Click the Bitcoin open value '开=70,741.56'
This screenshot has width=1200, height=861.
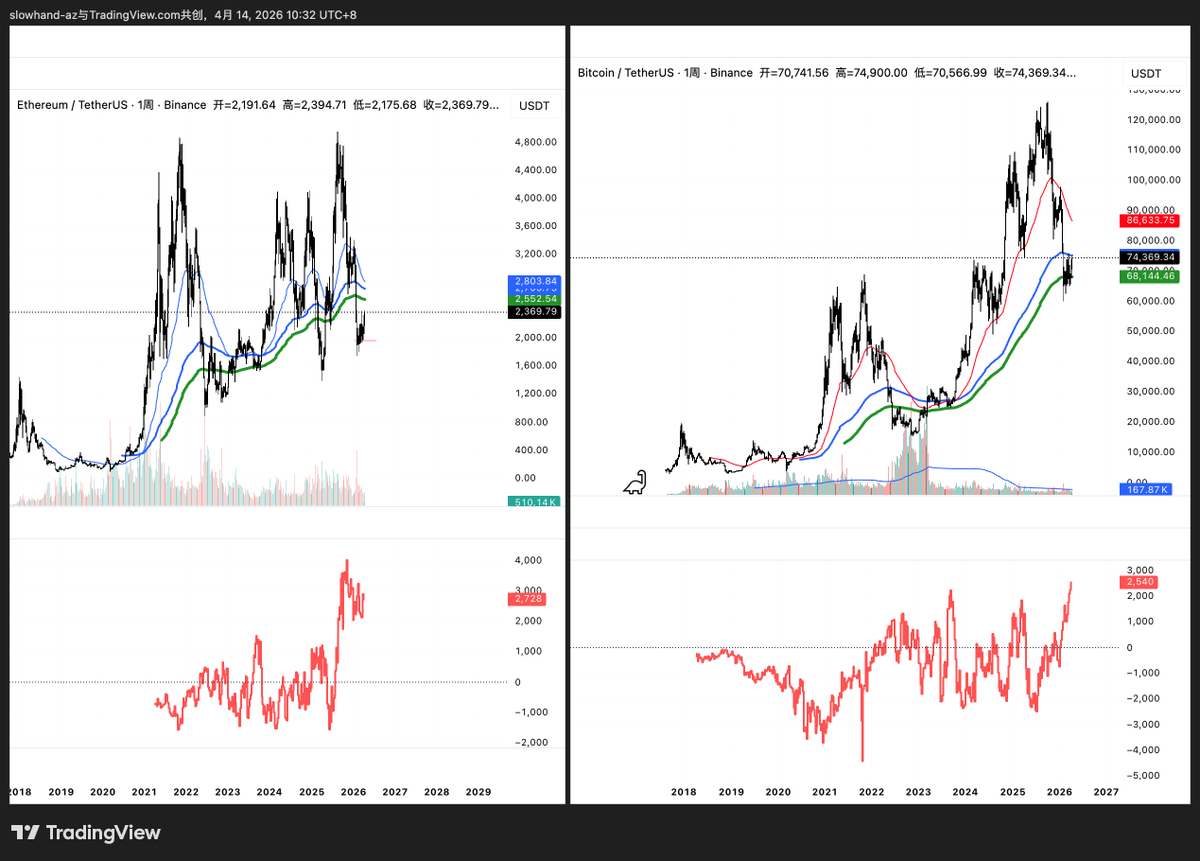pos(795,73)
